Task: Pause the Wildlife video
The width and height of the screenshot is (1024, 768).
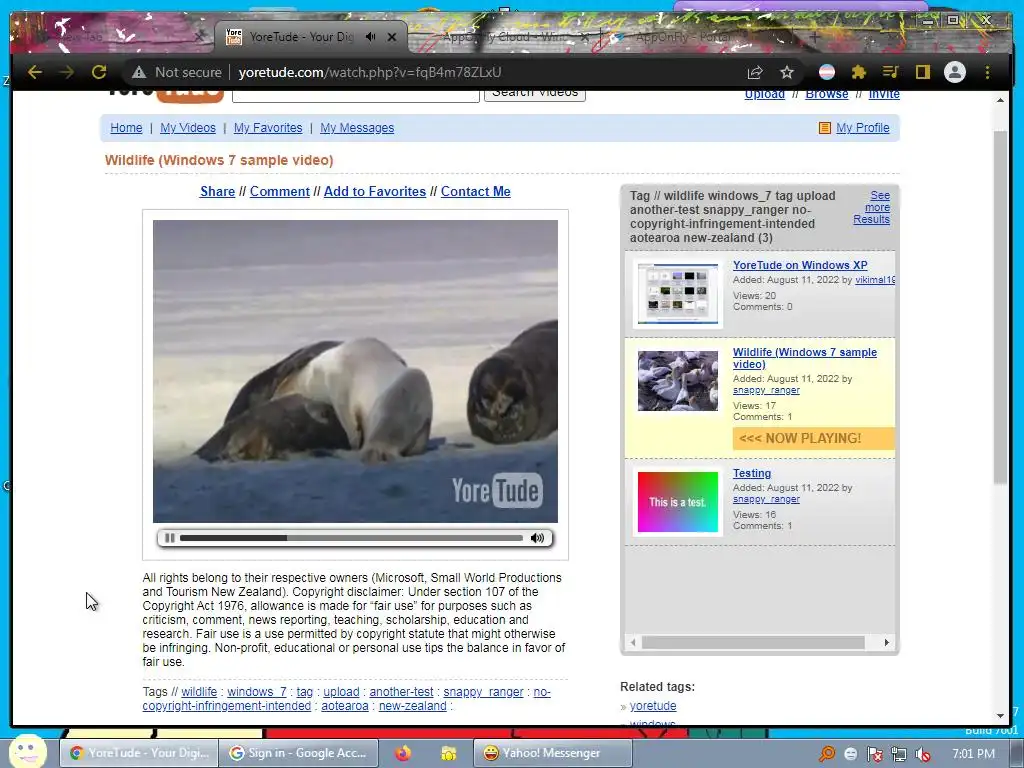Action: (169, 538)
